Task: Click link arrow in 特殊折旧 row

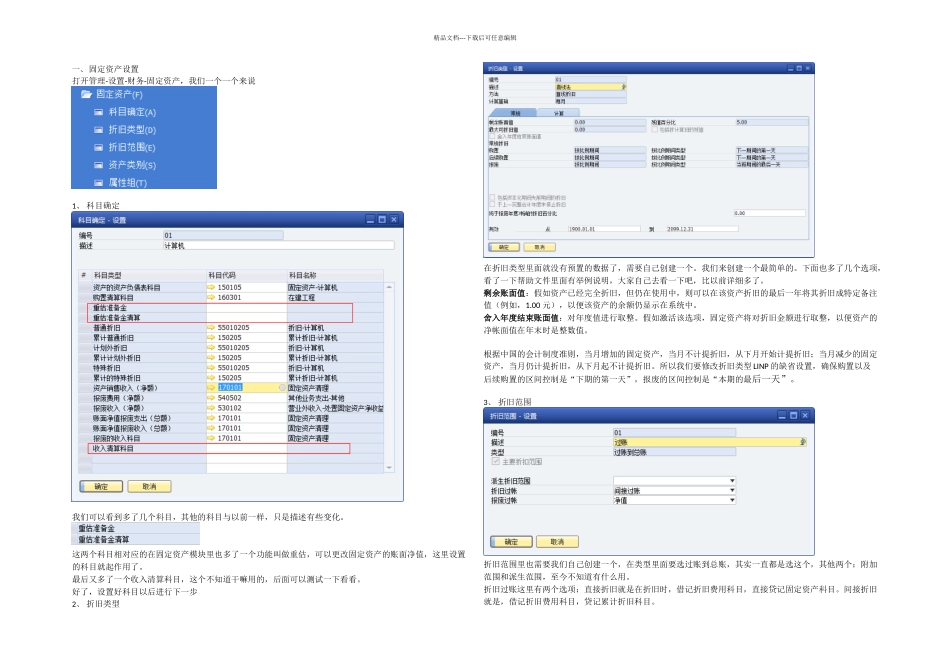Action: [x=211, y=367]
